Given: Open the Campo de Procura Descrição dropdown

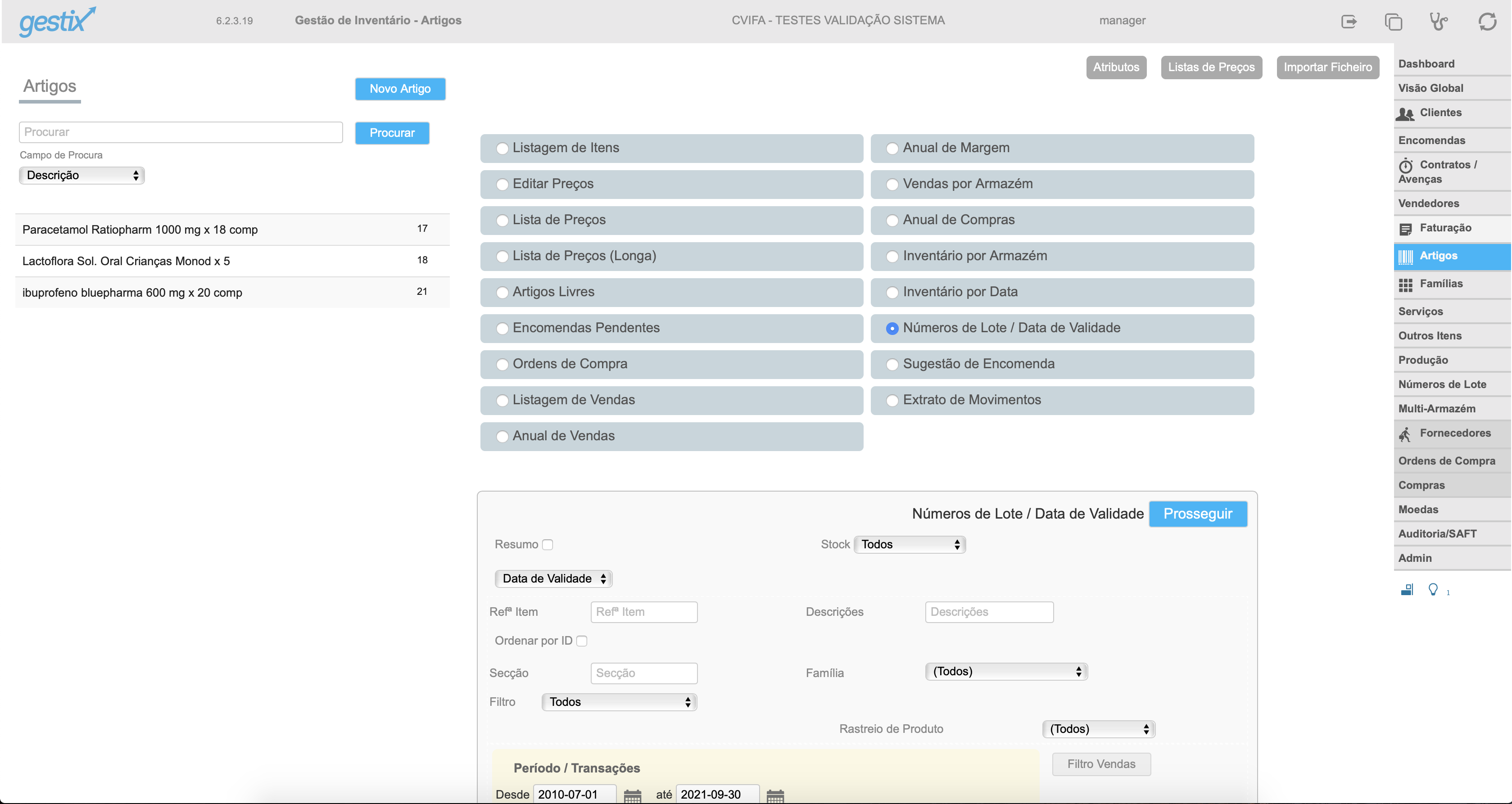Looking at the screenshot, I should [x=81, y=176].
